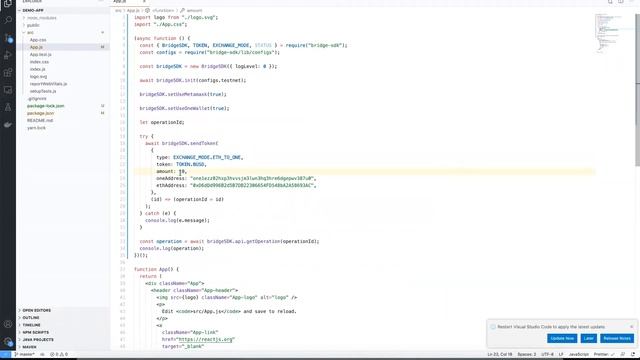
Task: Open the Manage gear icon with badge
Action: pyautogui.click(x=8, y=341)
